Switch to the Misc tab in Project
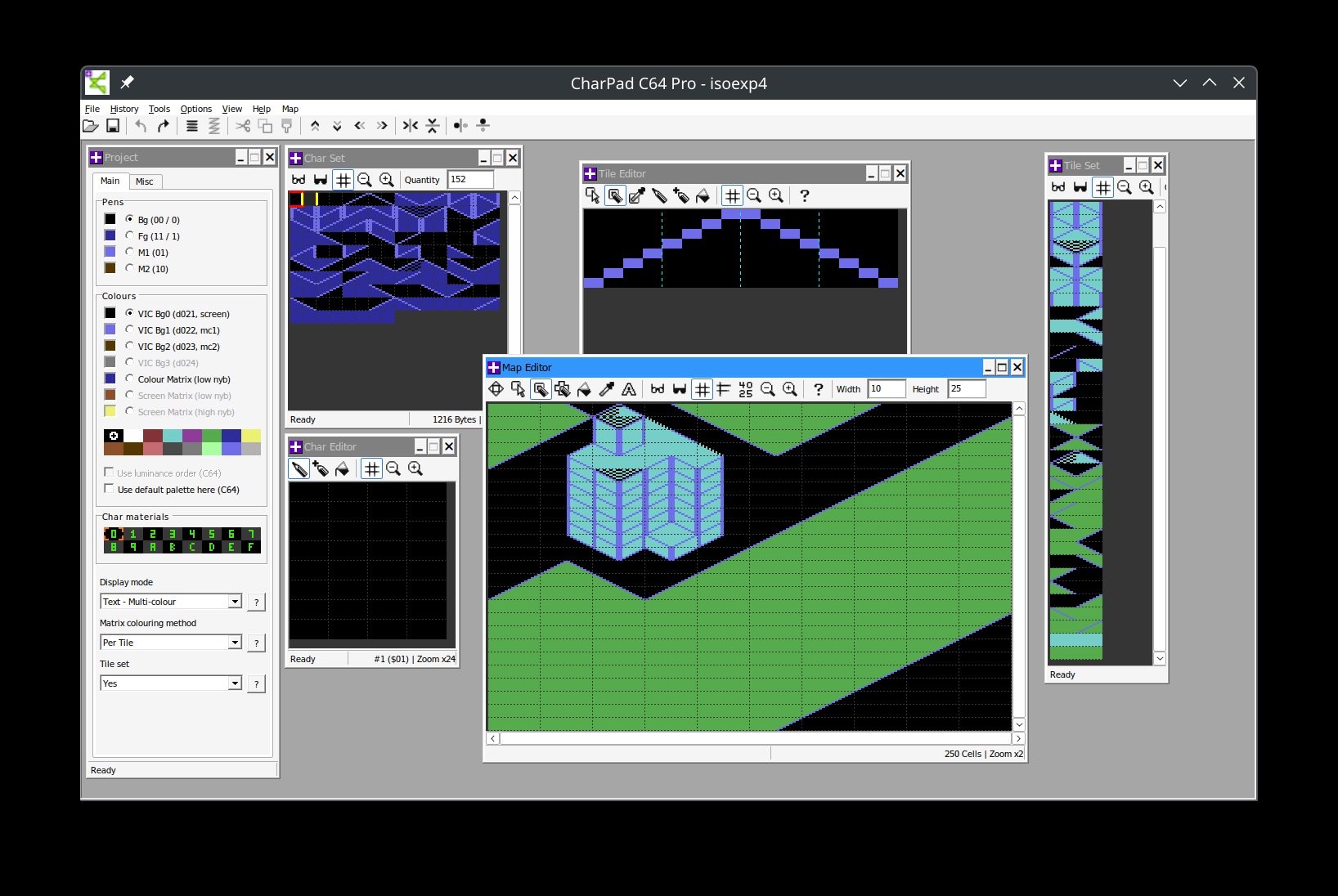The image size is (1338, 896). [145, 181]
